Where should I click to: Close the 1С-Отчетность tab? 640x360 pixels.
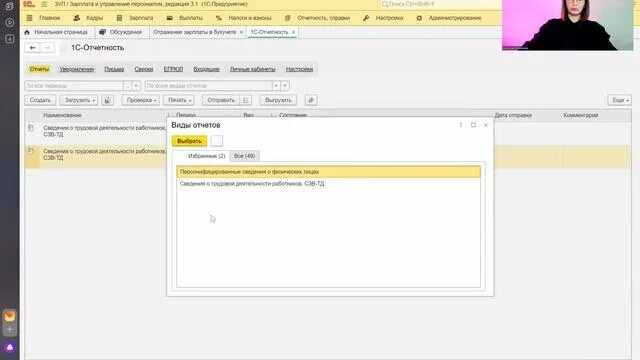click(293, 32)
